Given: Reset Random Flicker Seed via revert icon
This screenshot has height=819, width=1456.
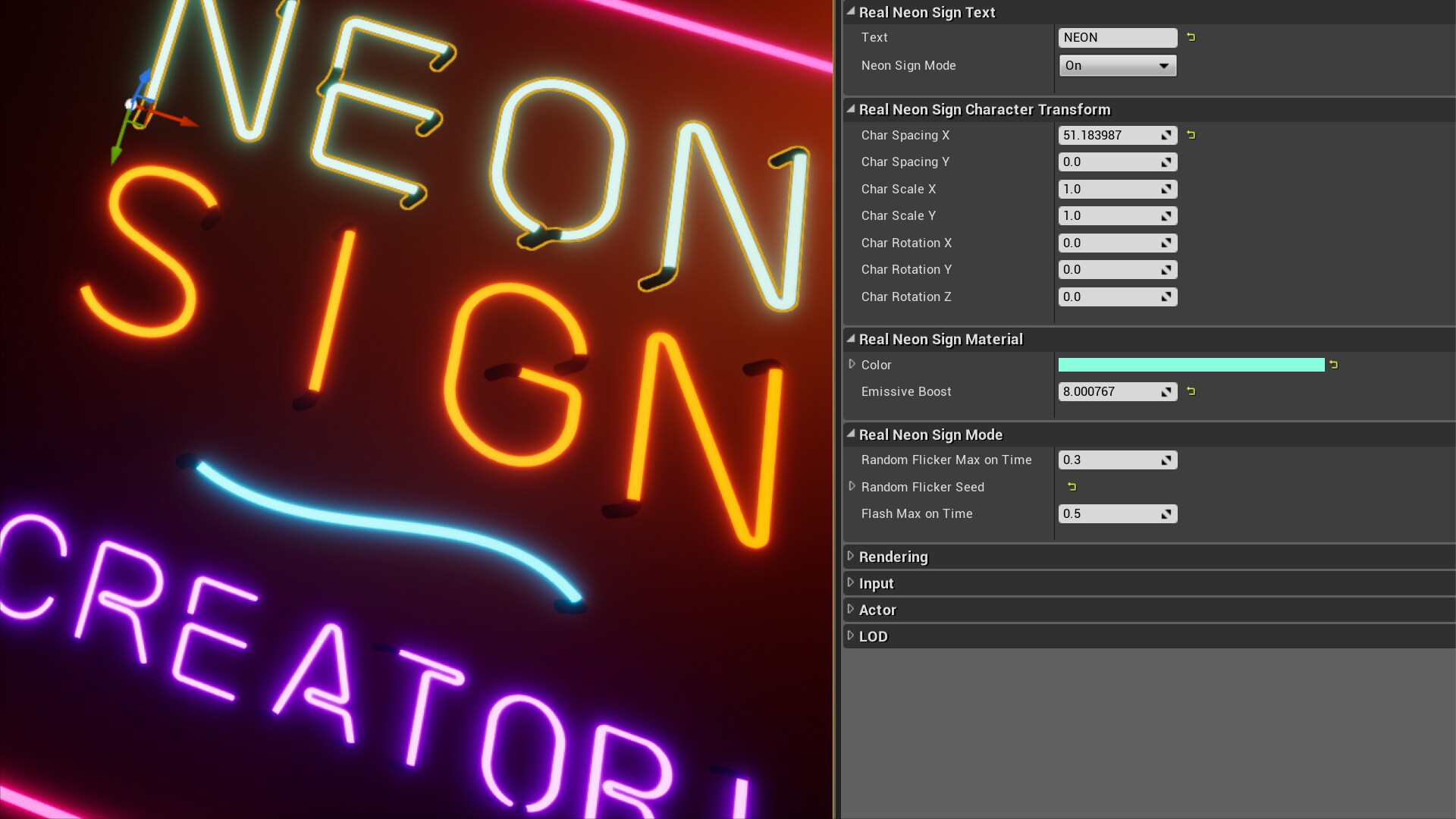Looking at the screenshot, I should coord(1072,487).
